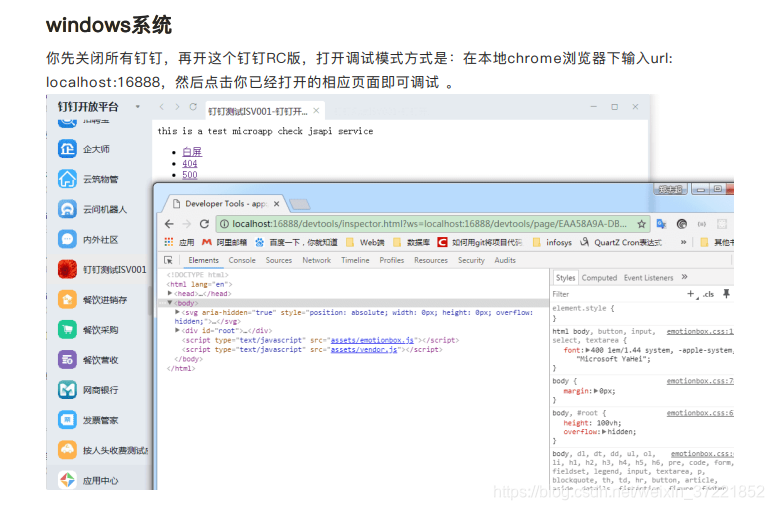Select the html lang="en" node

[x=199, y=284]
